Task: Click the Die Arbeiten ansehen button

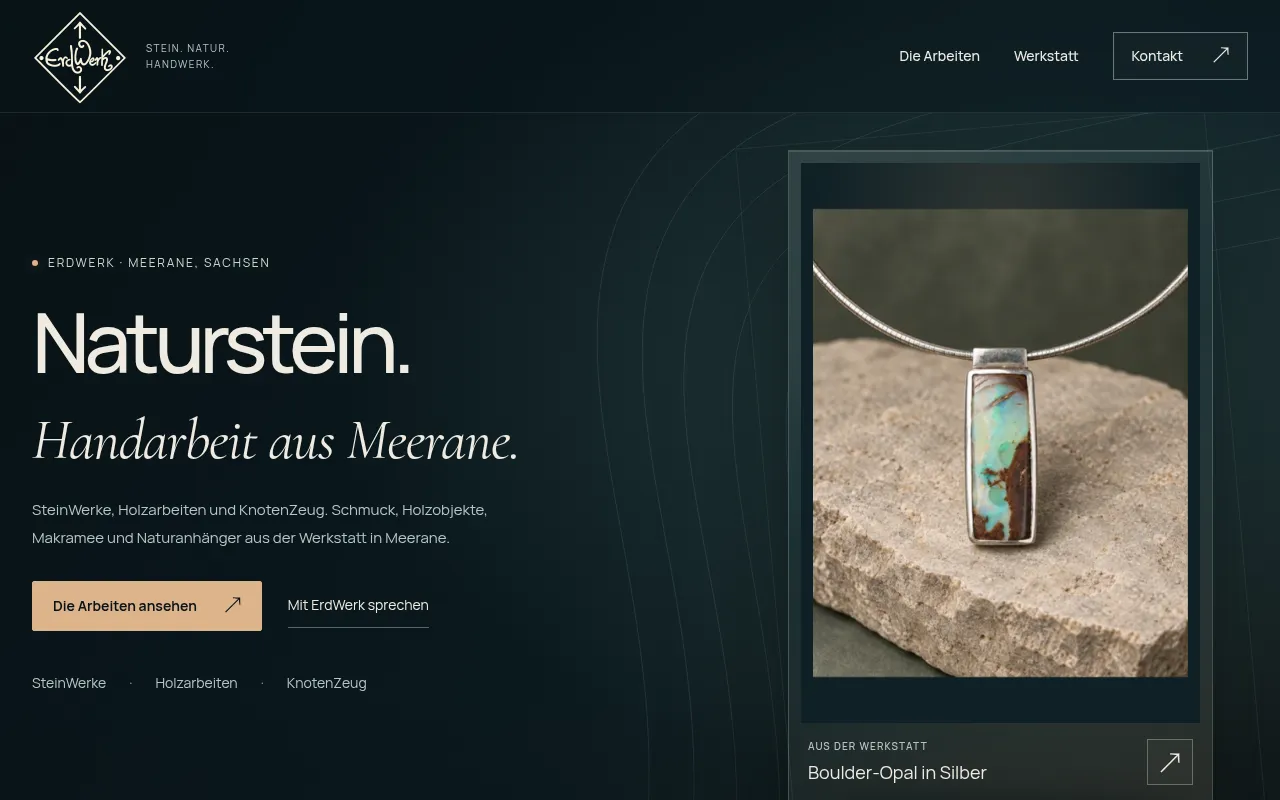Action: [x=147, y=606]
